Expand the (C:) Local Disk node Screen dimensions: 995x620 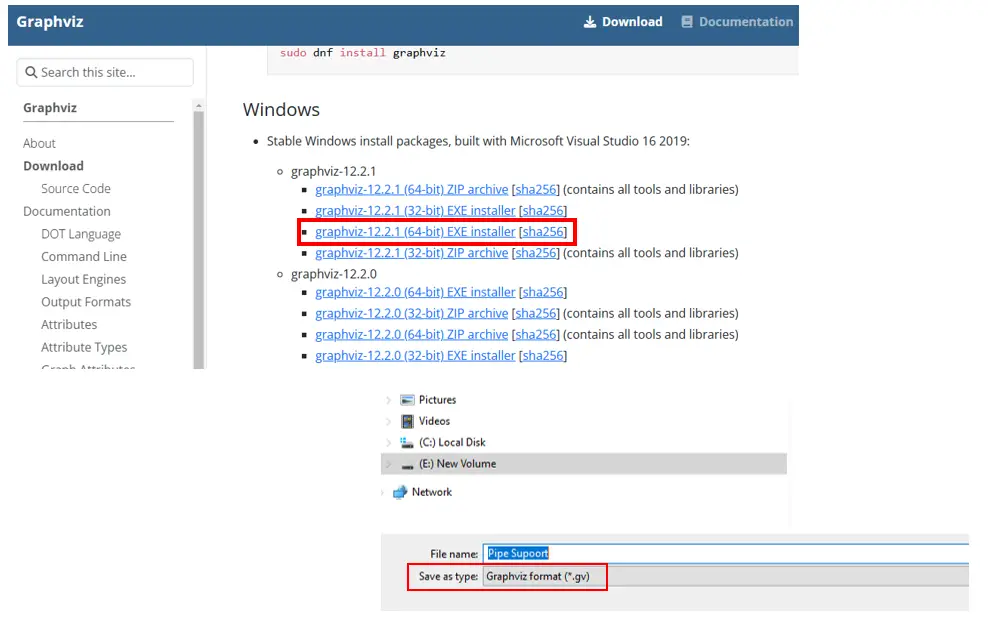(388, 442)
